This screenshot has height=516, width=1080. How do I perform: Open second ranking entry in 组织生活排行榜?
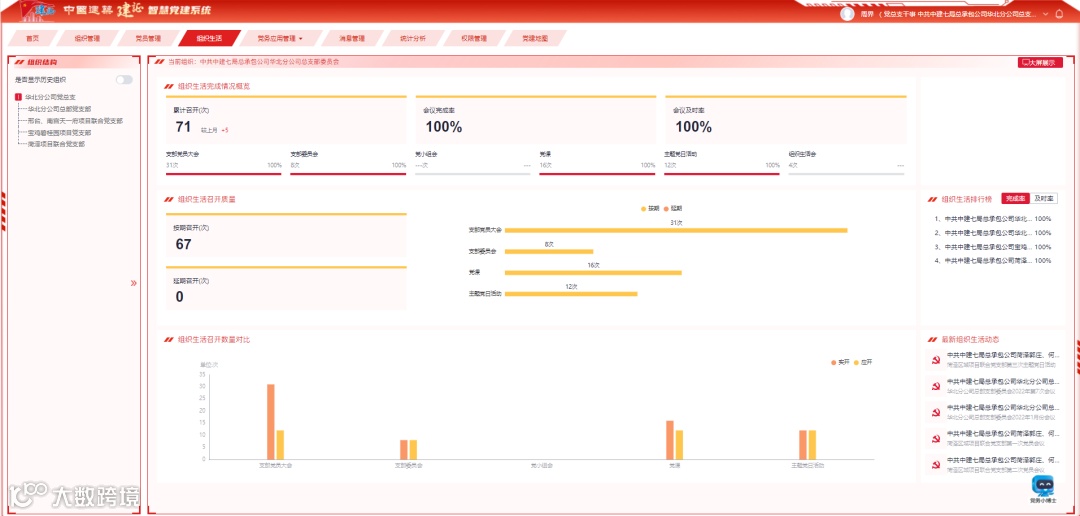click(x=993, y=232)
